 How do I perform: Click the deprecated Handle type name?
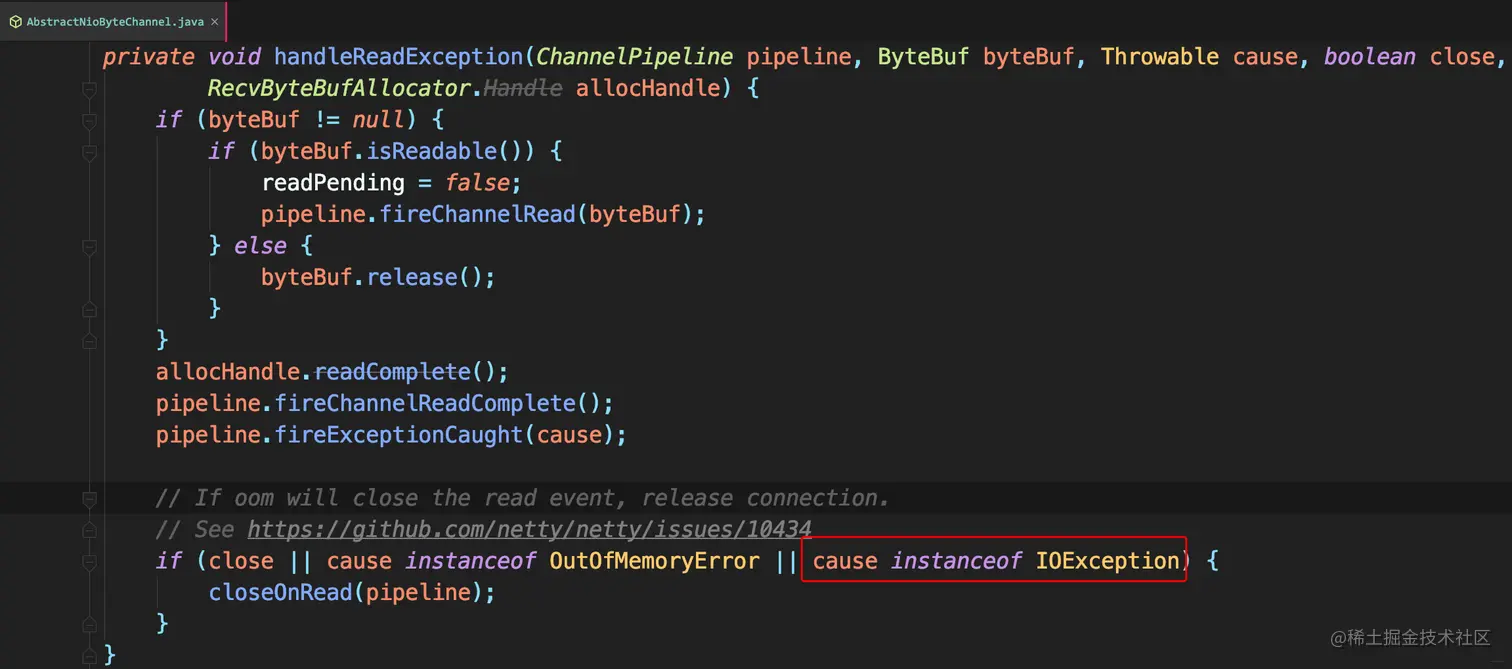pos(523,88)
